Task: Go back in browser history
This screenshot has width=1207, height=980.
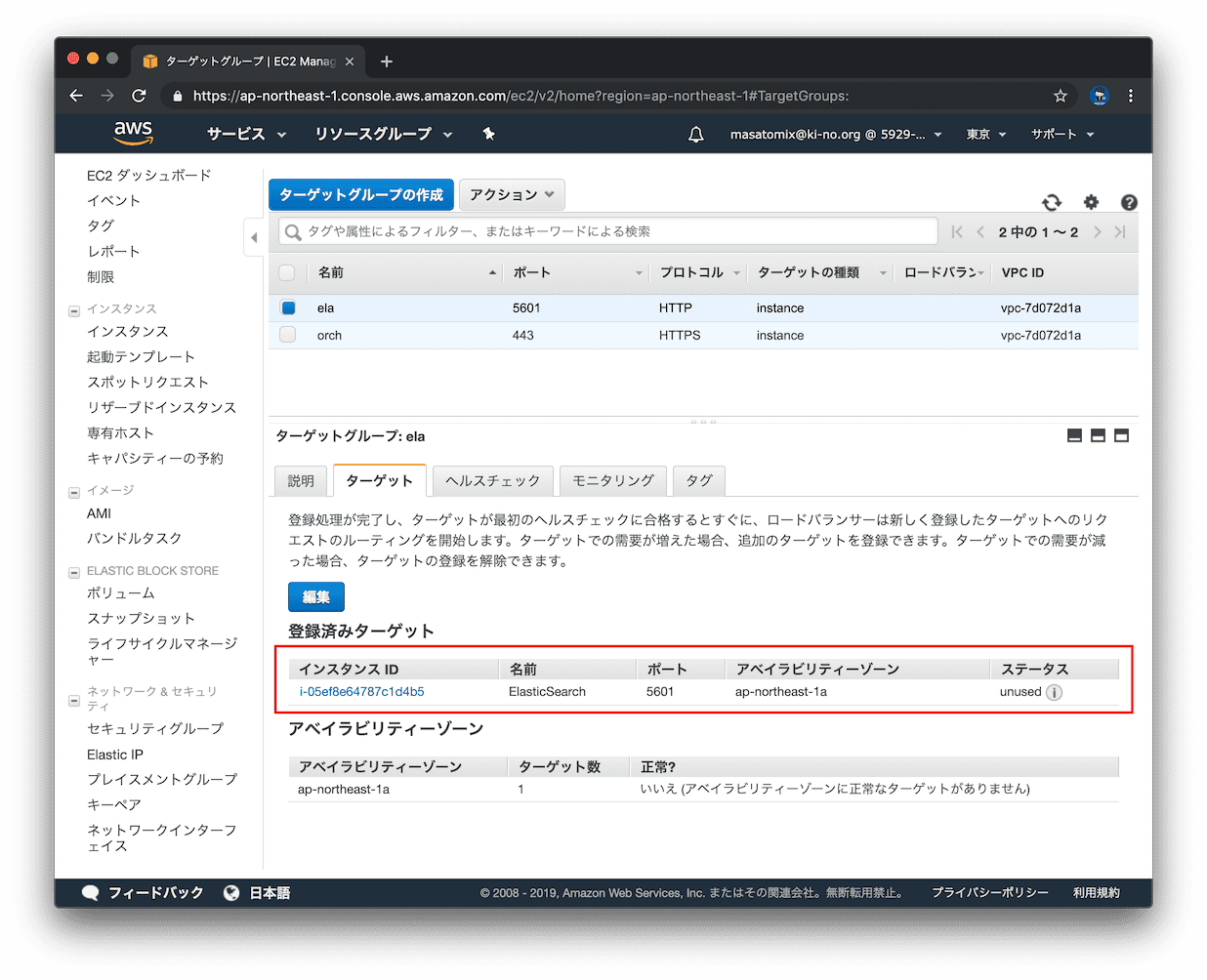Action: [76, 96]
